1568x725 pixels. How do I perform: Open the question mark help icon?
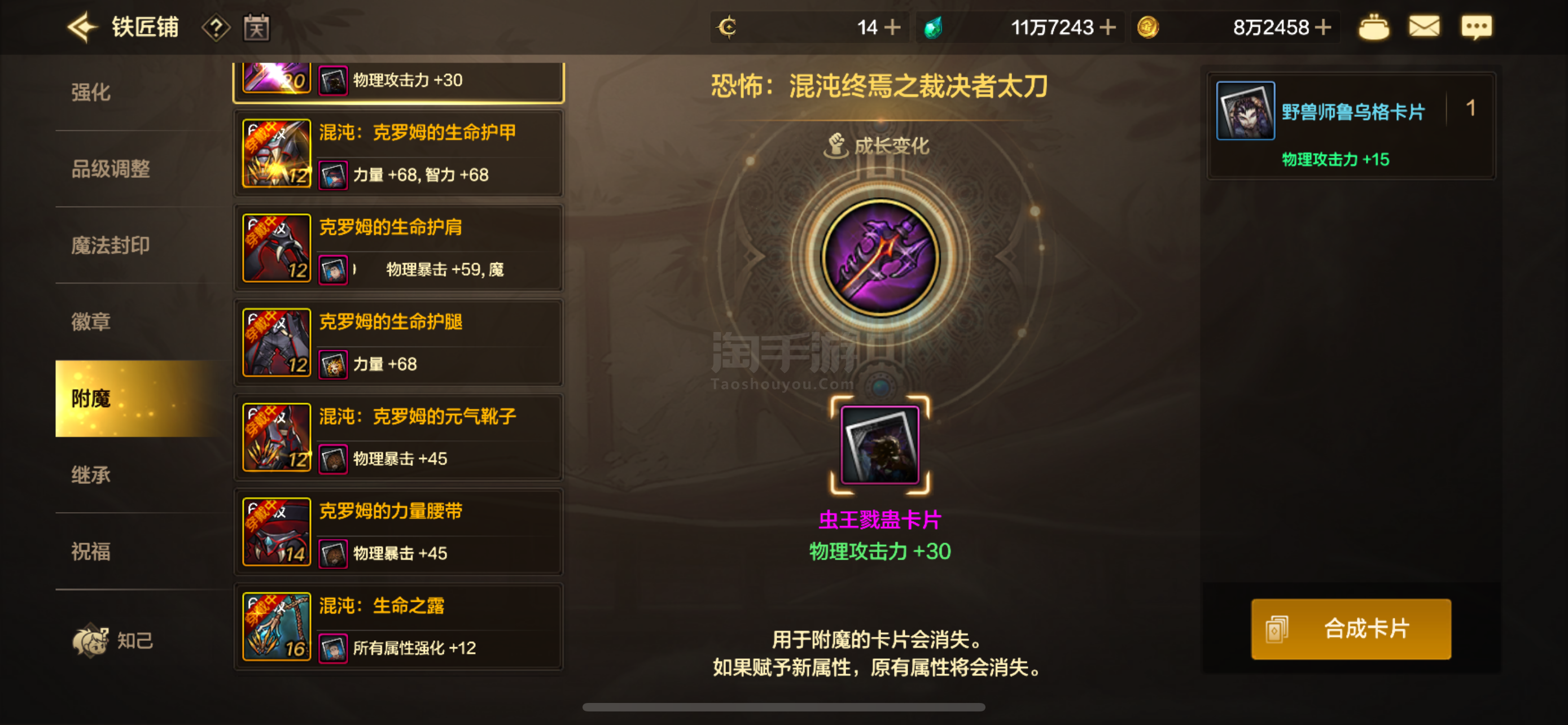[216, 28]
